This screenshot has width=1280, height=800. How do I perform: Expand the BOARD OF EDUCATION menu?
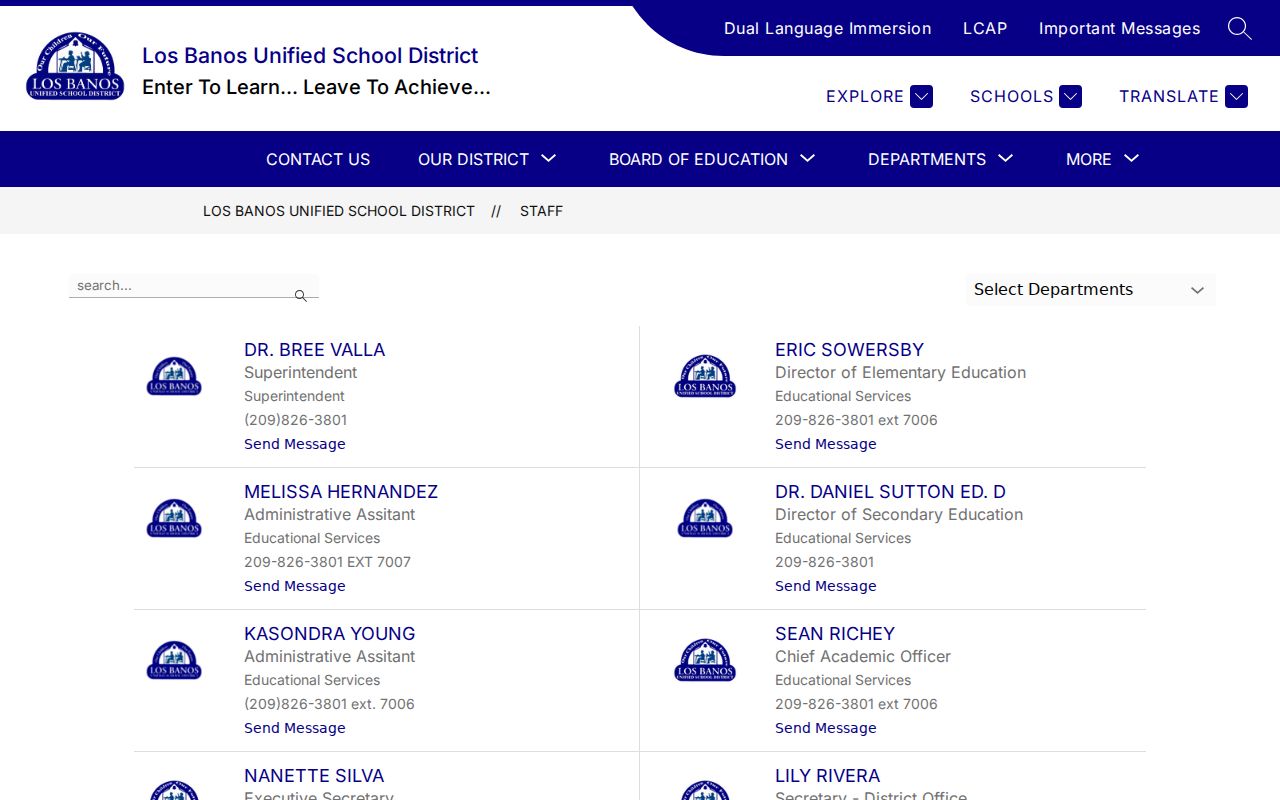coord(712,159)
